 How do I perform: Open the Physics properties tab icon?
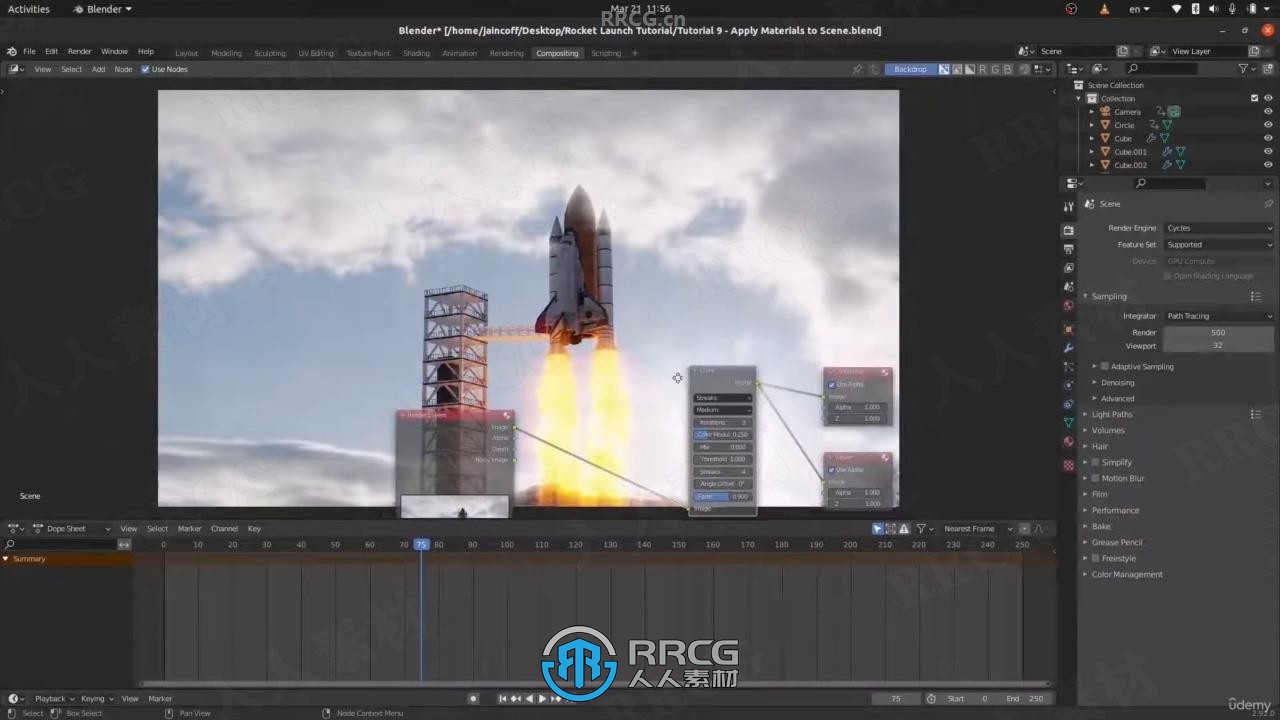pos(1068,386)
